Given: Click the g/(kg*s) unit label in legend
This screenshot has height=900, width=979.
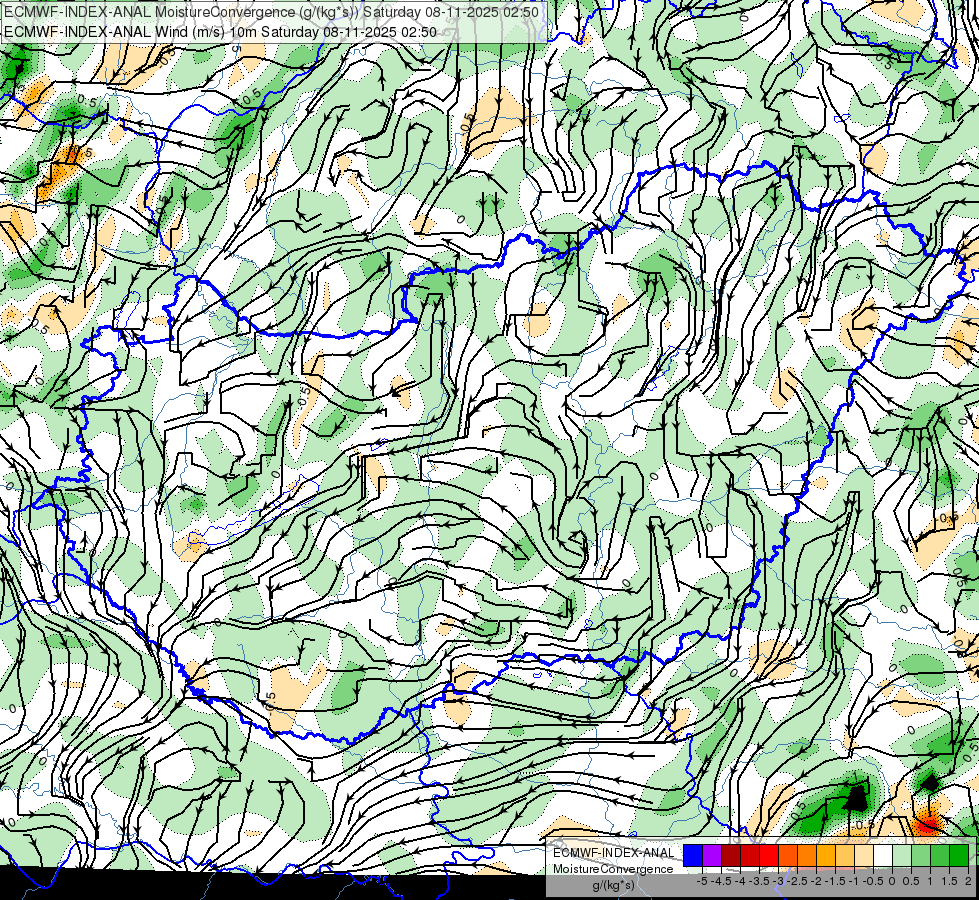Looking at the screenshot, I should (613, 886).
